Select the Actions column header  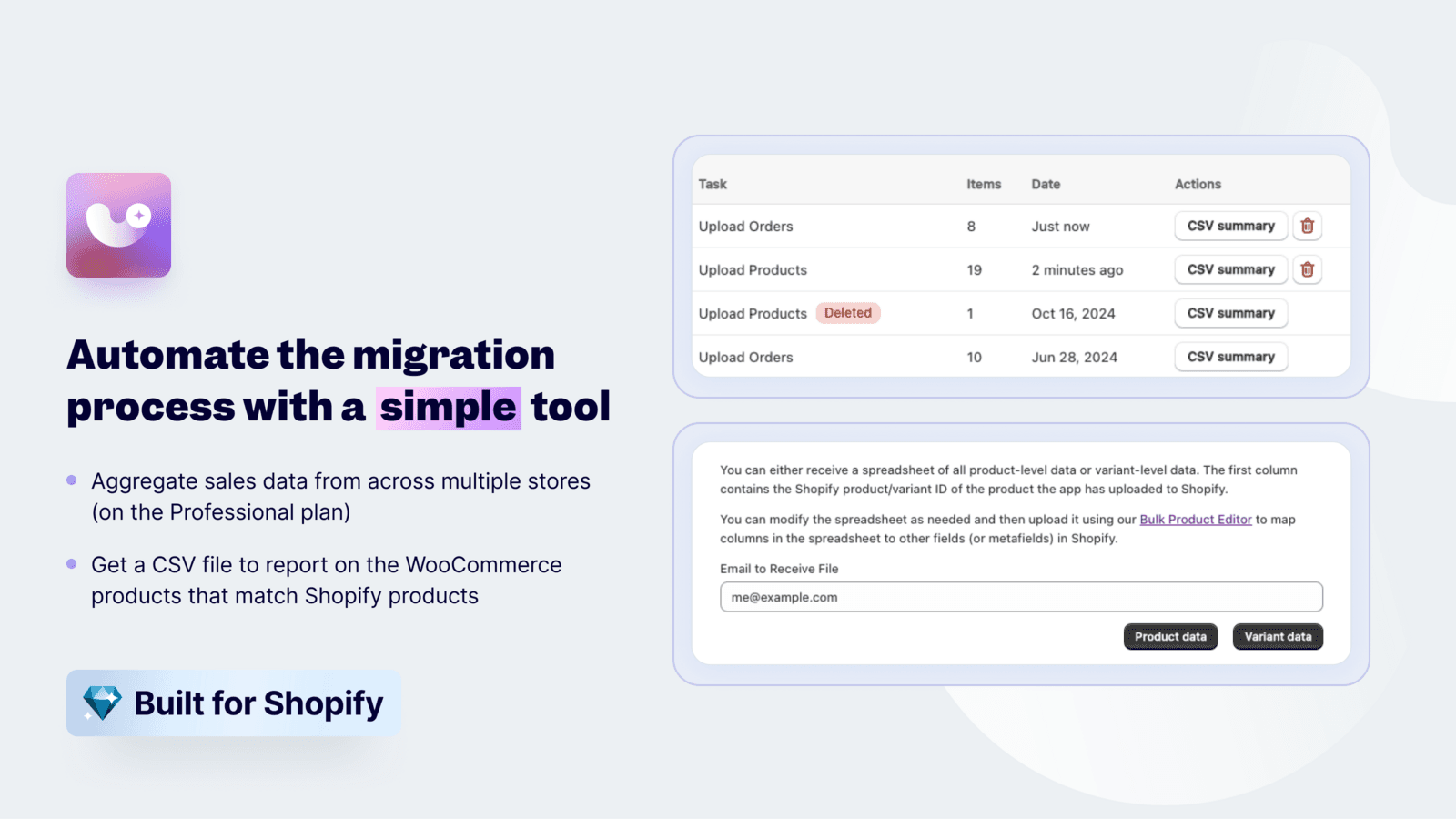1198,184
